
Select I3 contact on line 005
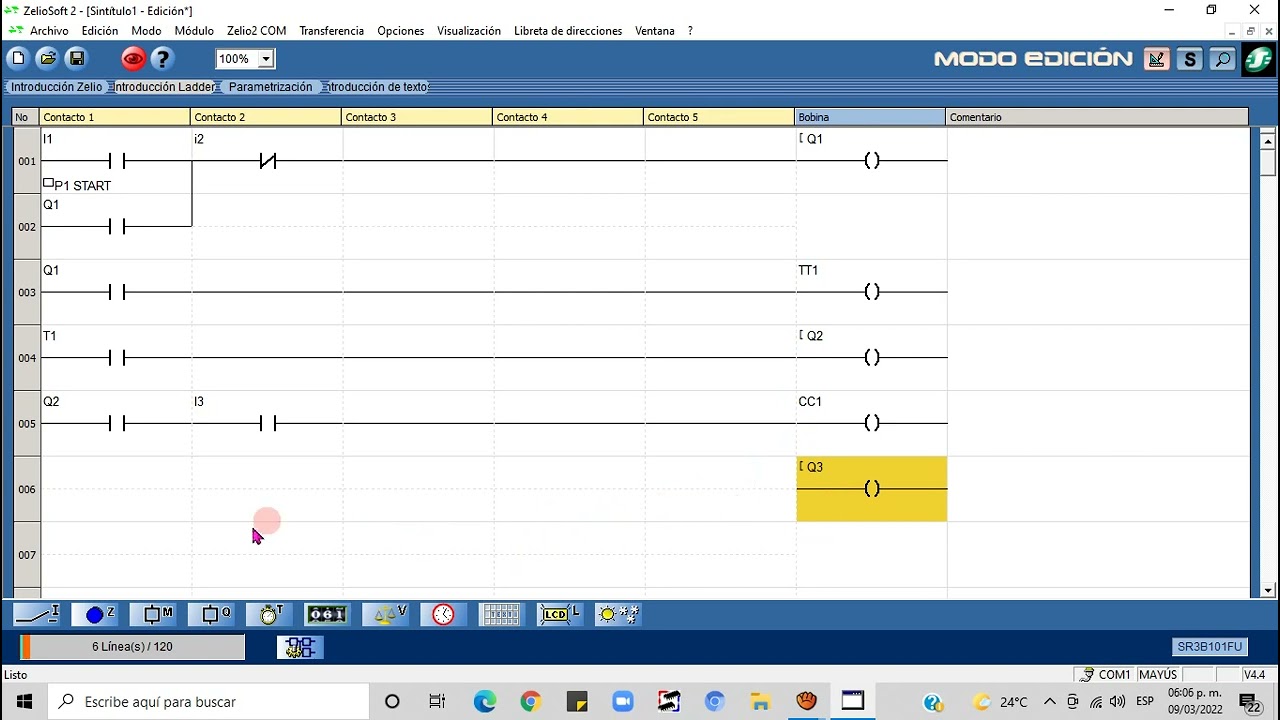point(267,424)
